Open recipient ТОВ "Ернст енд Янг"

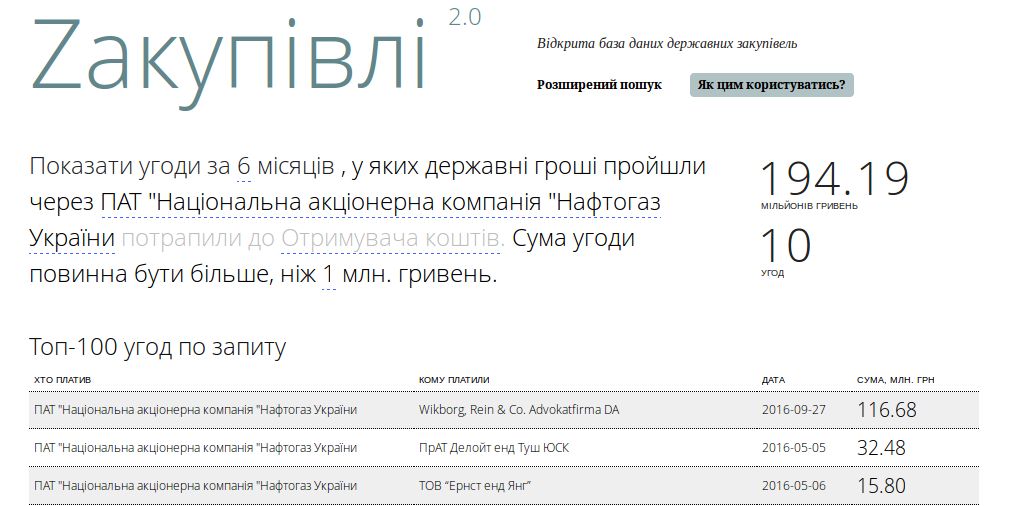pyautogui.click(x=475, y=486)
